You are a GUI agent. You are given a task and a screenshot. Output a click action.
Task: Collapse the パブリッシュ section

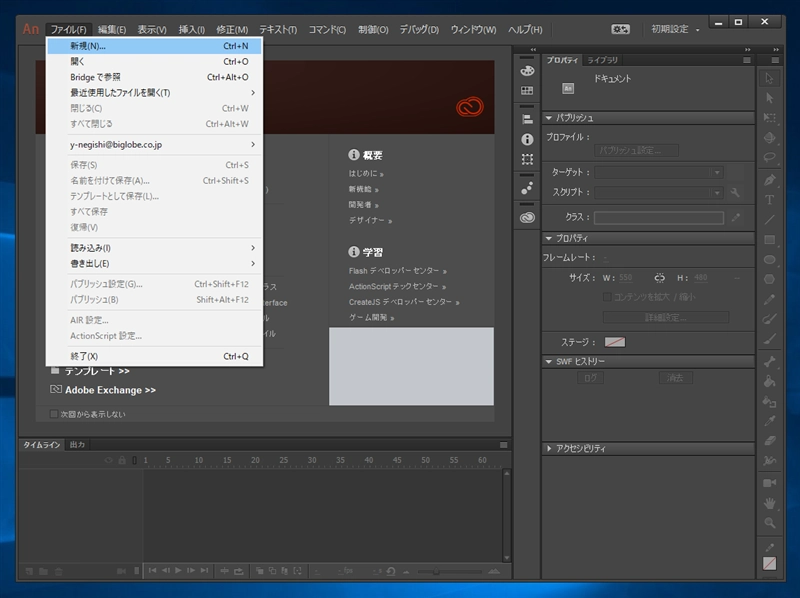coord(549,118)
